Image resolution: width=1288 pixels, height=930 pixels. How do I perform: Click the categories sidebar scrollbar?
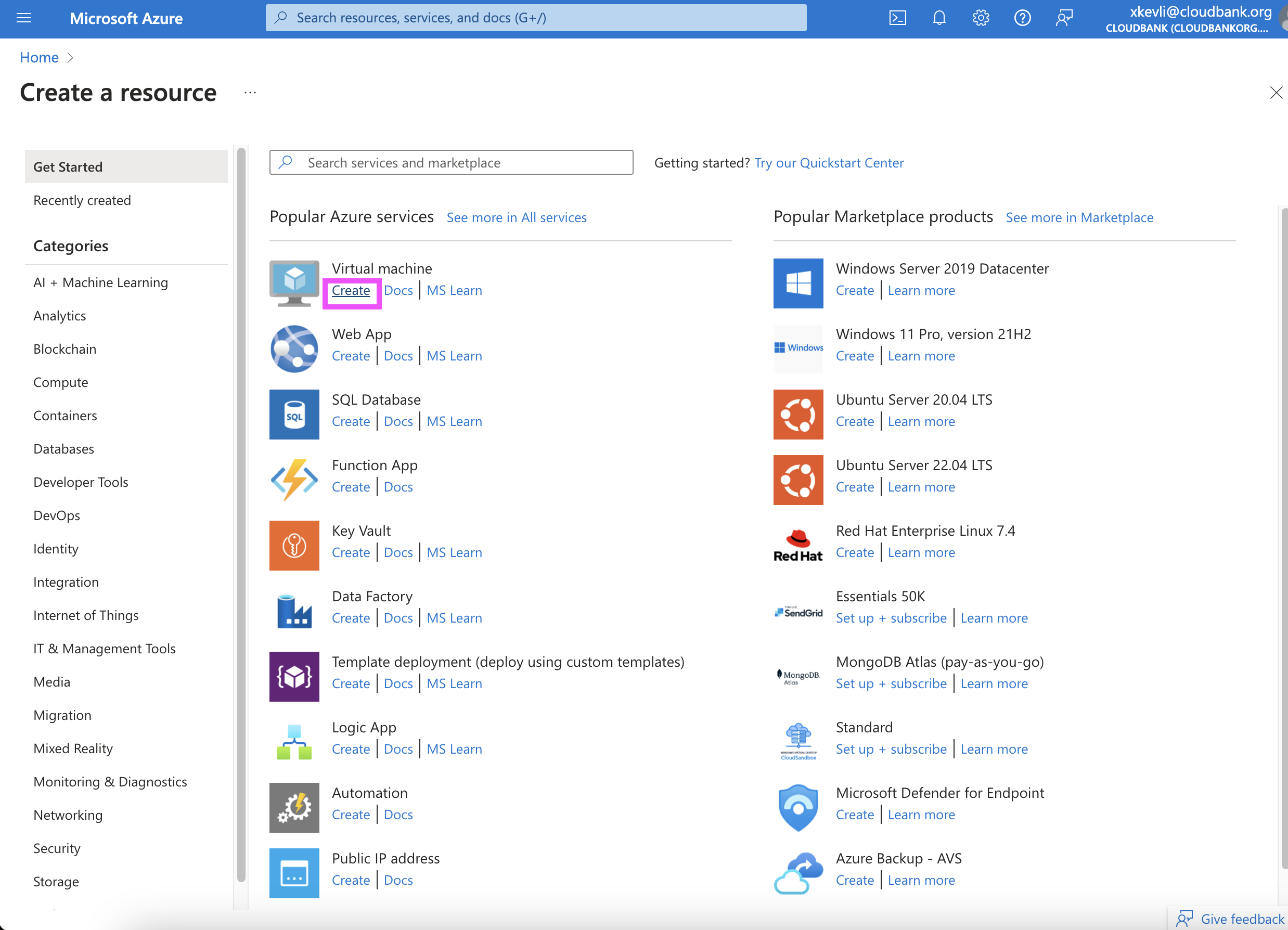(241, 511)
